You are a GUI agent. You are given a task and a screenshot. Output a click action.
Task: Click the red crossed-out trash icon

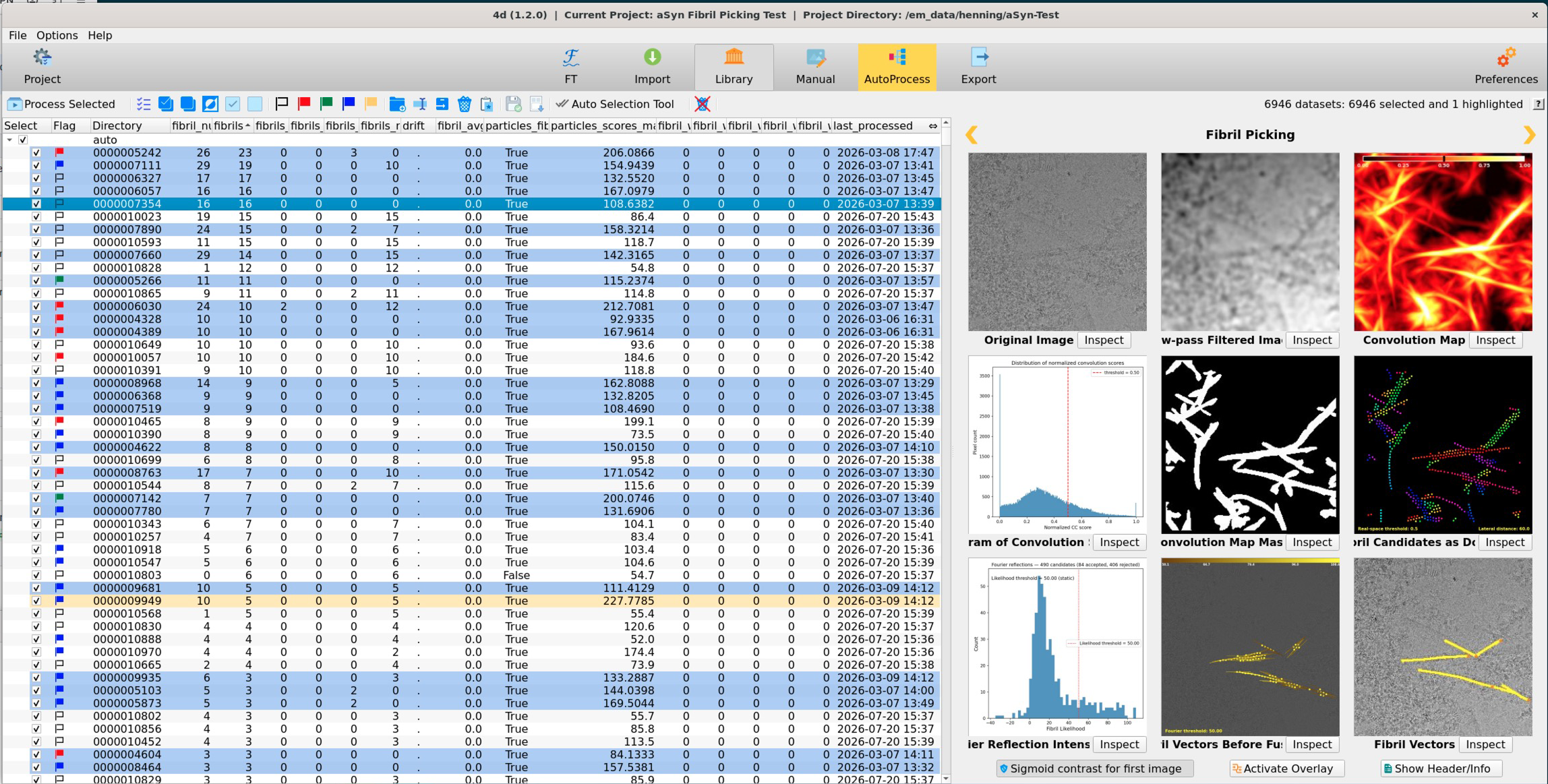[x=703, y=104]
